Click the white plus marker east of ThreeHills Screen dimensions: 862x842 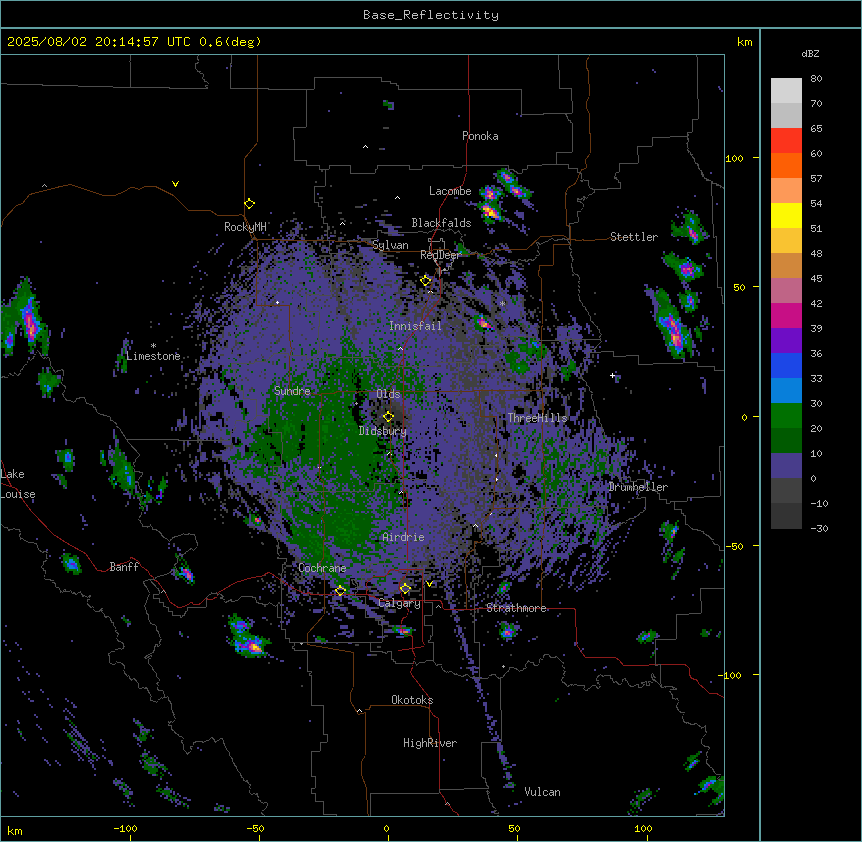[x=612, y=375]
